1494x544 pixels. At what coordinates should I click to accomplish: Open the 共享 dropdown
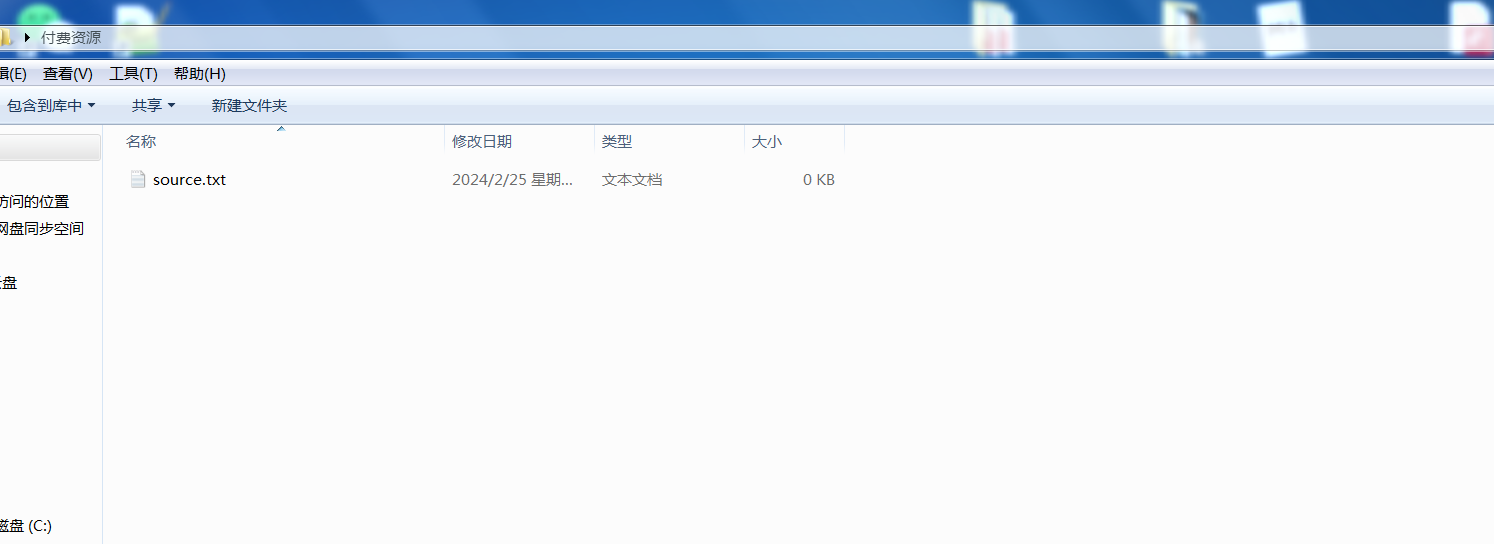coord(153,105)
